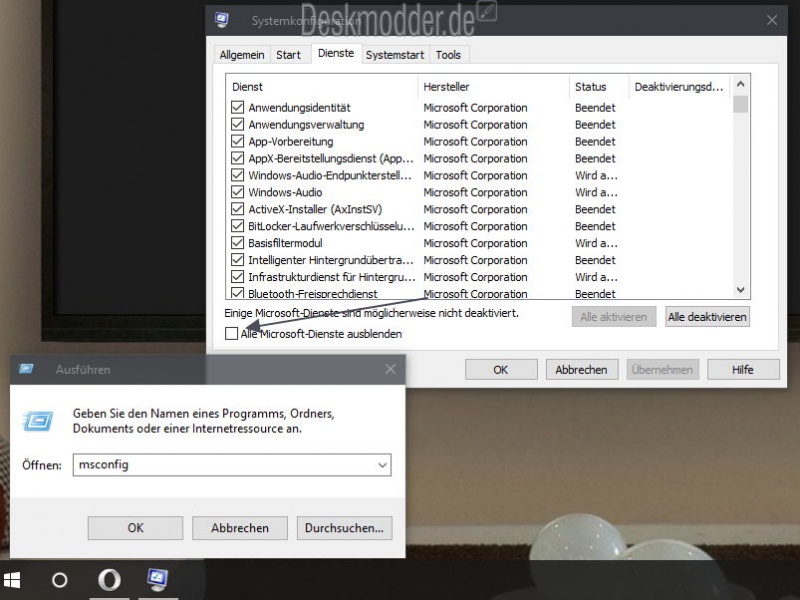
Task: Click the Systemkonfiguration title bar icon
Action: 222,20
